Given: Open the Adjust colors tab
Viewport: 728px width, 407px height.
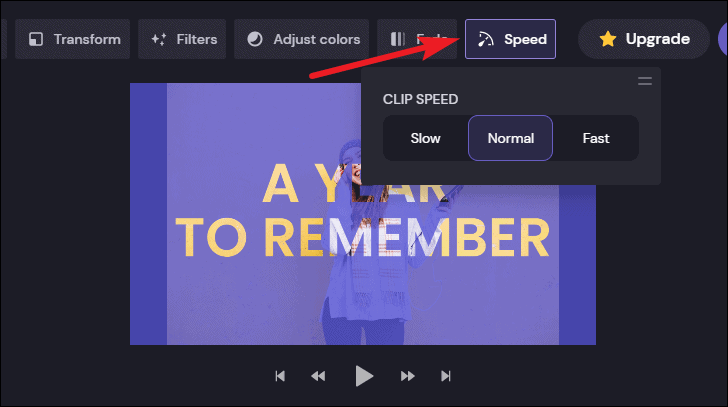Looking at the screenshot, I should 301,39.
